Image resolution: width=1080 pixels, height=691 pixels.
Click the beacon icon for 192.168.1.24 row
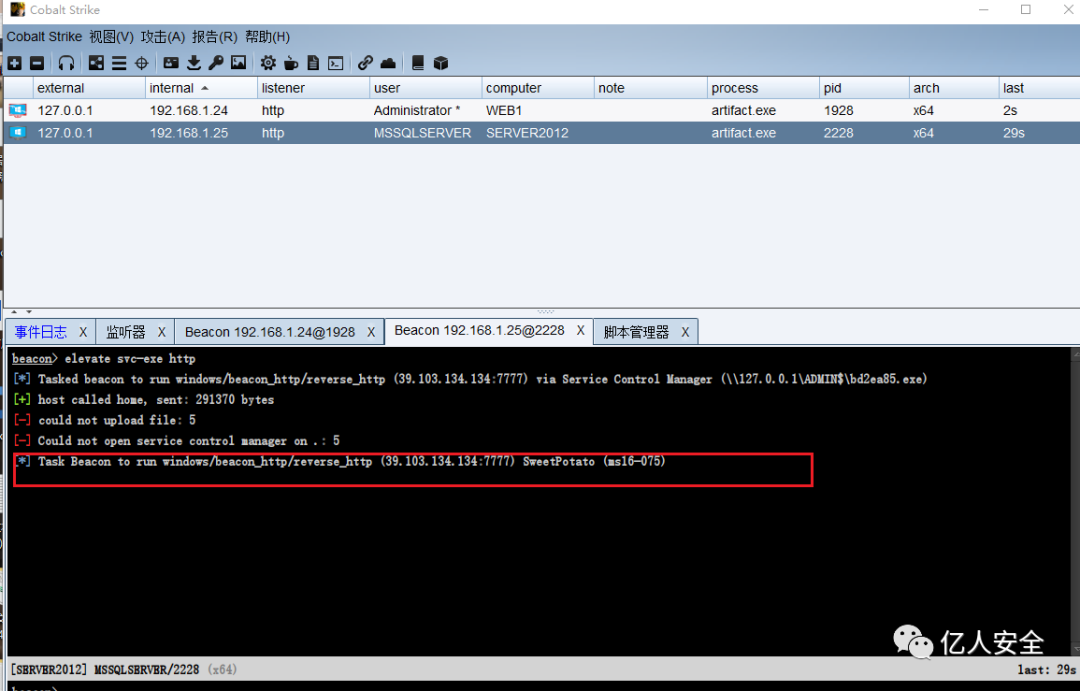tap(18, 110)
